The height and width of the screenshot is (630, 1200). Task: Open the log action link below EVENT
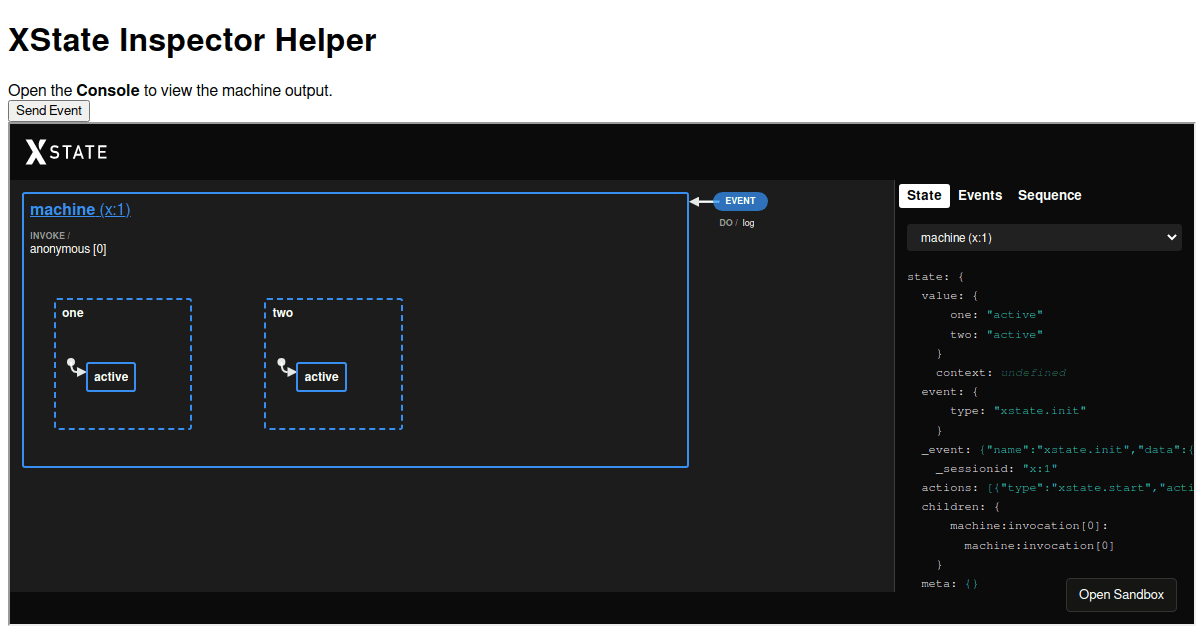[x=748, y=222]
